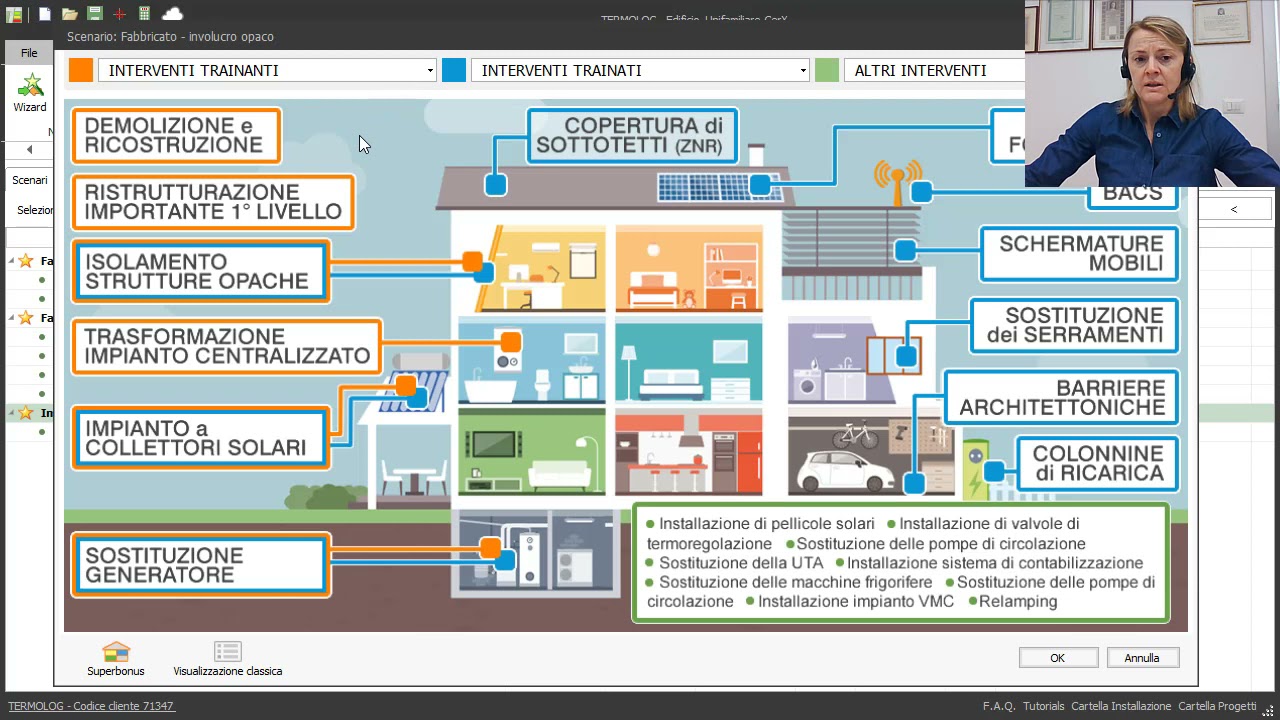Open the calculator toolbar icon
The height and width of the screenshot is (720, 1280).
144,14
